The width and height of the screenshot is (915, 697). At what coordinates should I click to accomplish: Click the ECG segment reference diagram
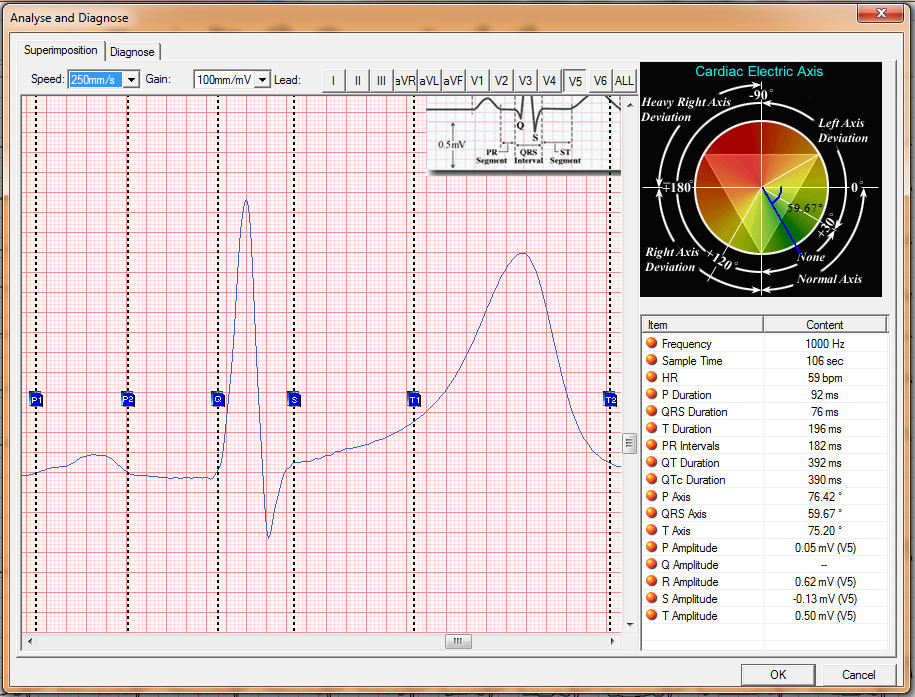click(523, 135)
